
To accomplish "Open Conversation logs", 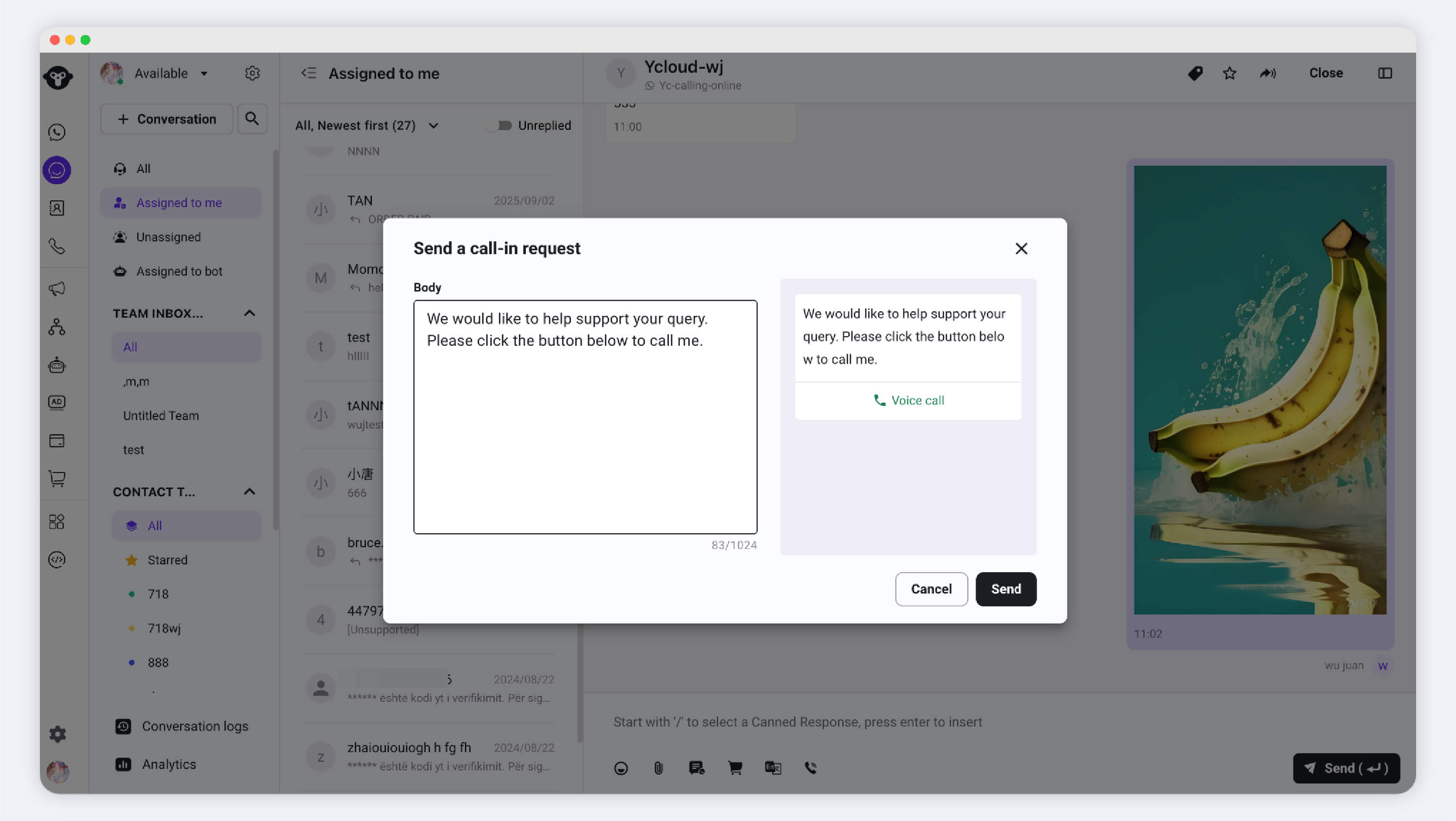I will tap(194, 726).
